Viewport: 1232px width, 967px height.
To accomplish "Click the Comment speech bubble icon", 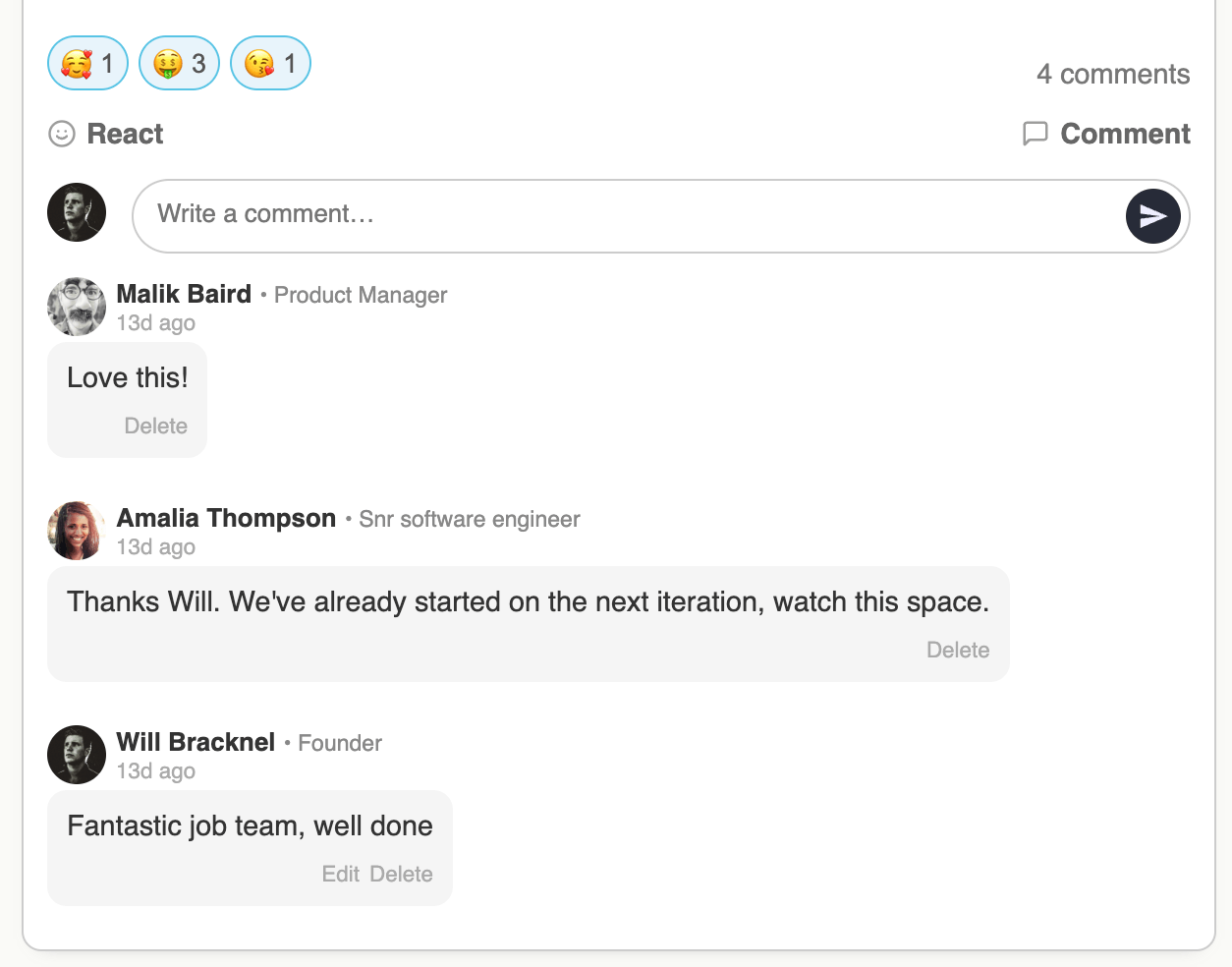I will [1035, 134].
